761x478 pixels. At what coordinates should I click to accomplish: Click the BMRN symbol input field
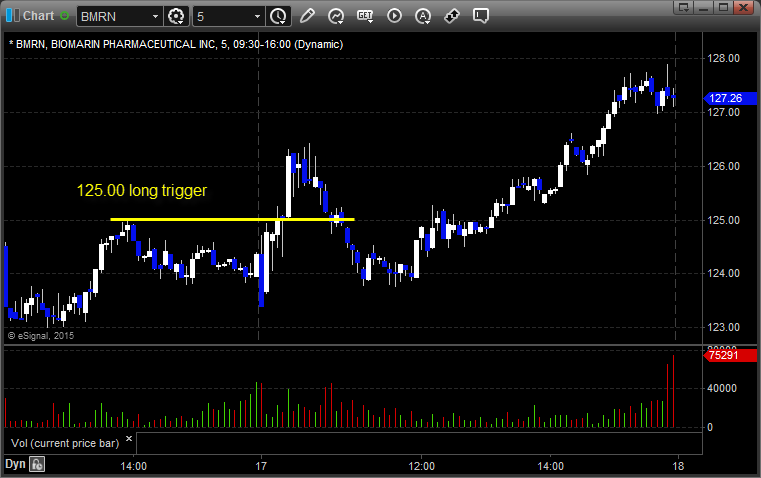click(x=115, y=16)
